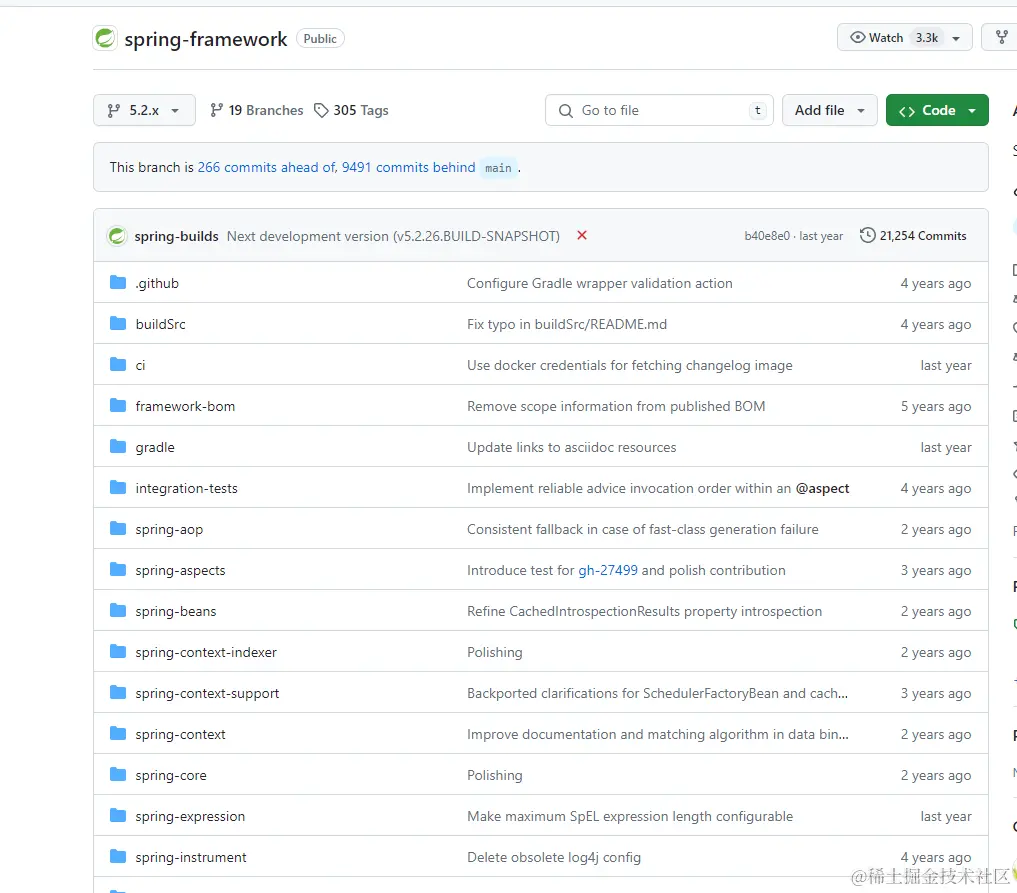Image resolution: width=1017 pixels, height=893 pixels.
Task: Click the @aspect mention in integration-tests row
Action: pos(822,488)
